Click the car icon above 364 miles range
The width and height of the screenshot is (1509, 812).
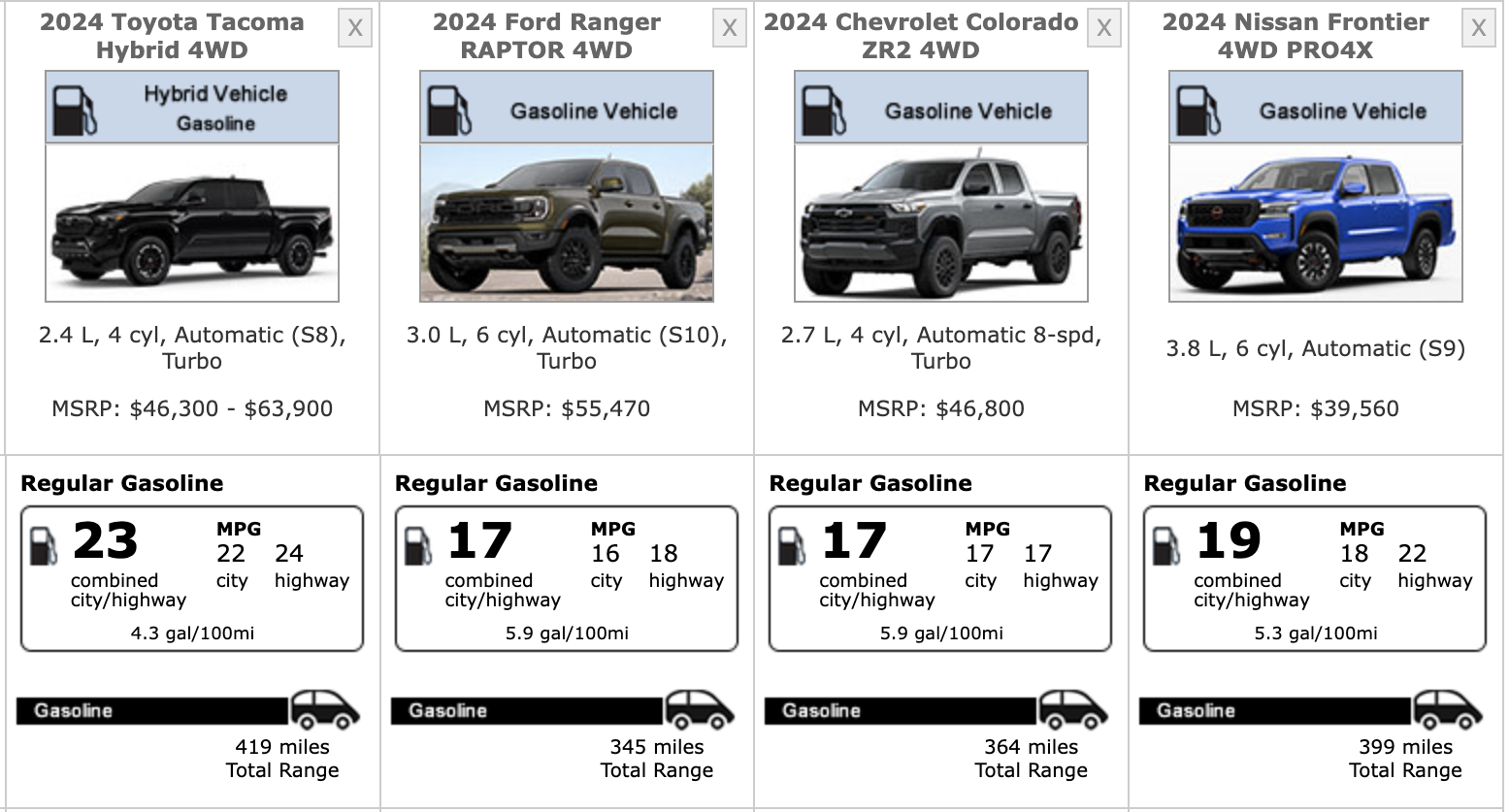pos(1073,710)
